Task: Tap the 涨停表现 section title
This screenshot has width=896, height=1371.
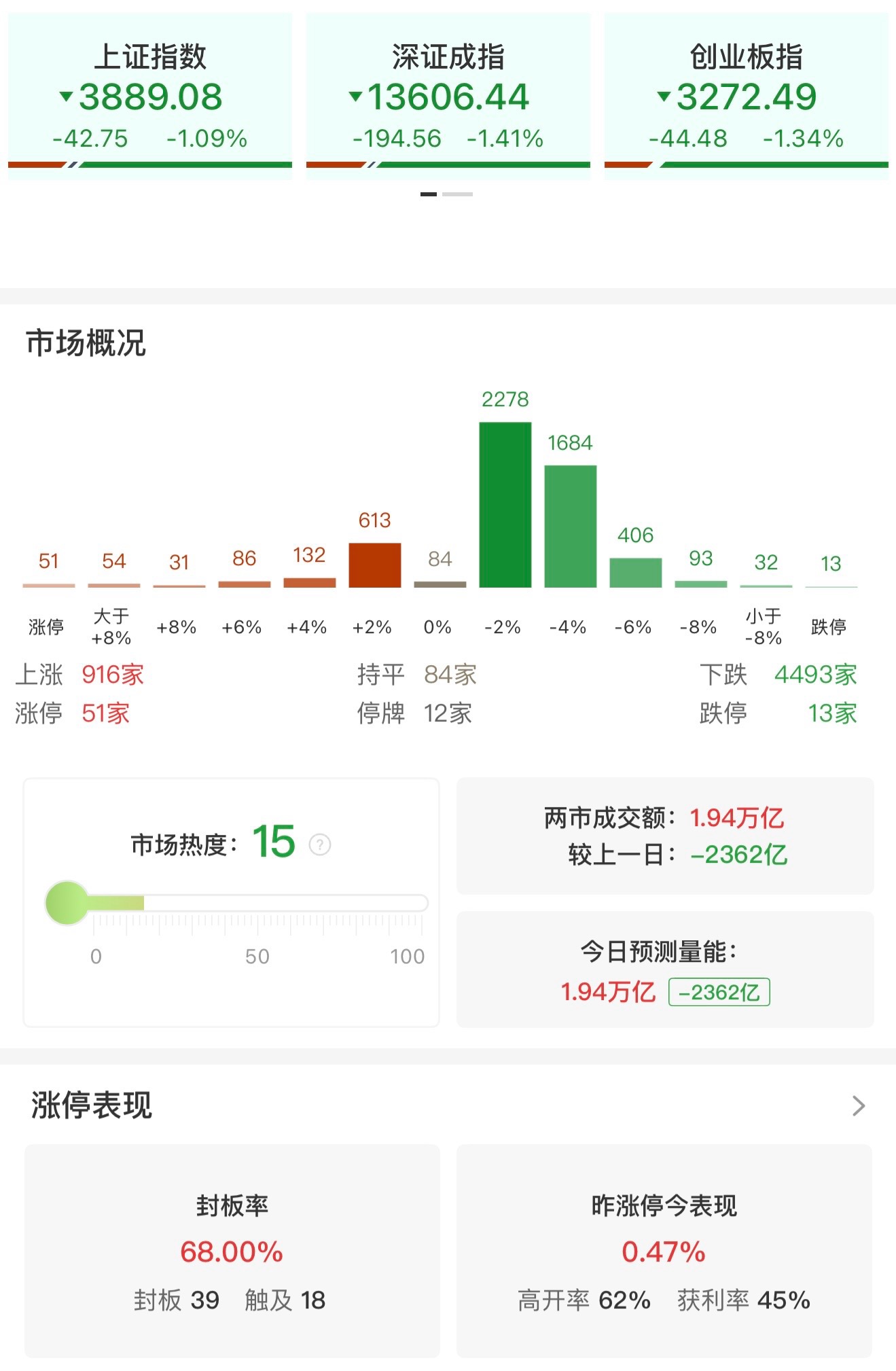Action: pyautogui.click(x=92, y=1105)
